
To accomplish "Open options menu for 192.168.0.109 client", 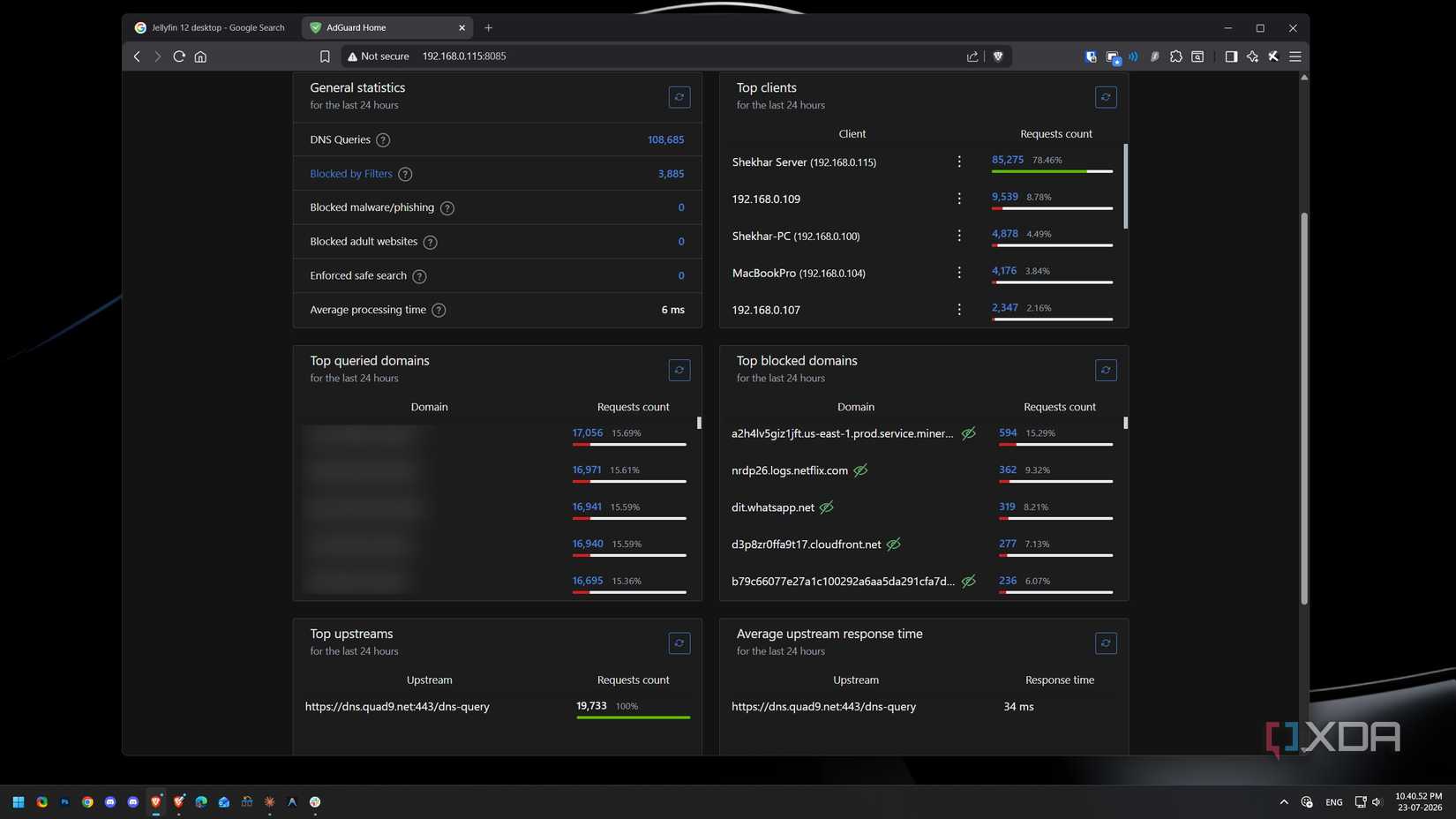I will [959, 199].
